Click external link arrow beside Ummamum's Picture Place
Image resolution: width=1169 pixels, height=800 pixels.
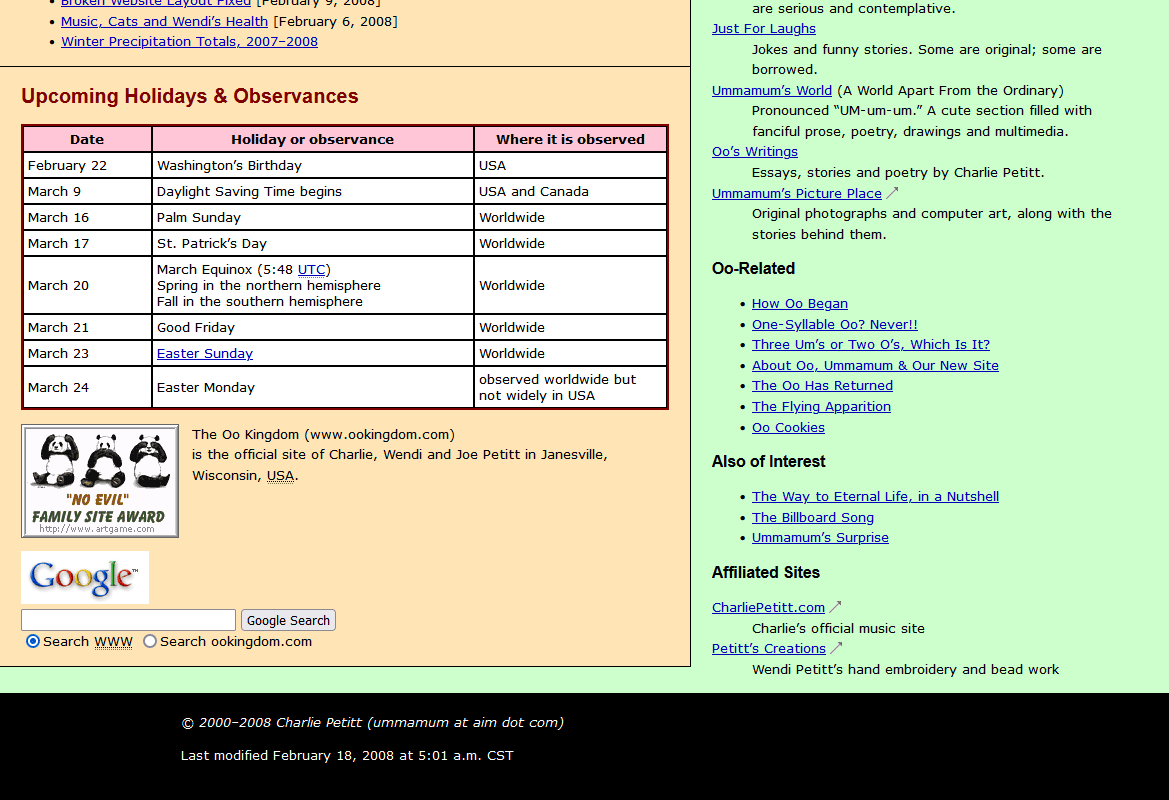892,193
